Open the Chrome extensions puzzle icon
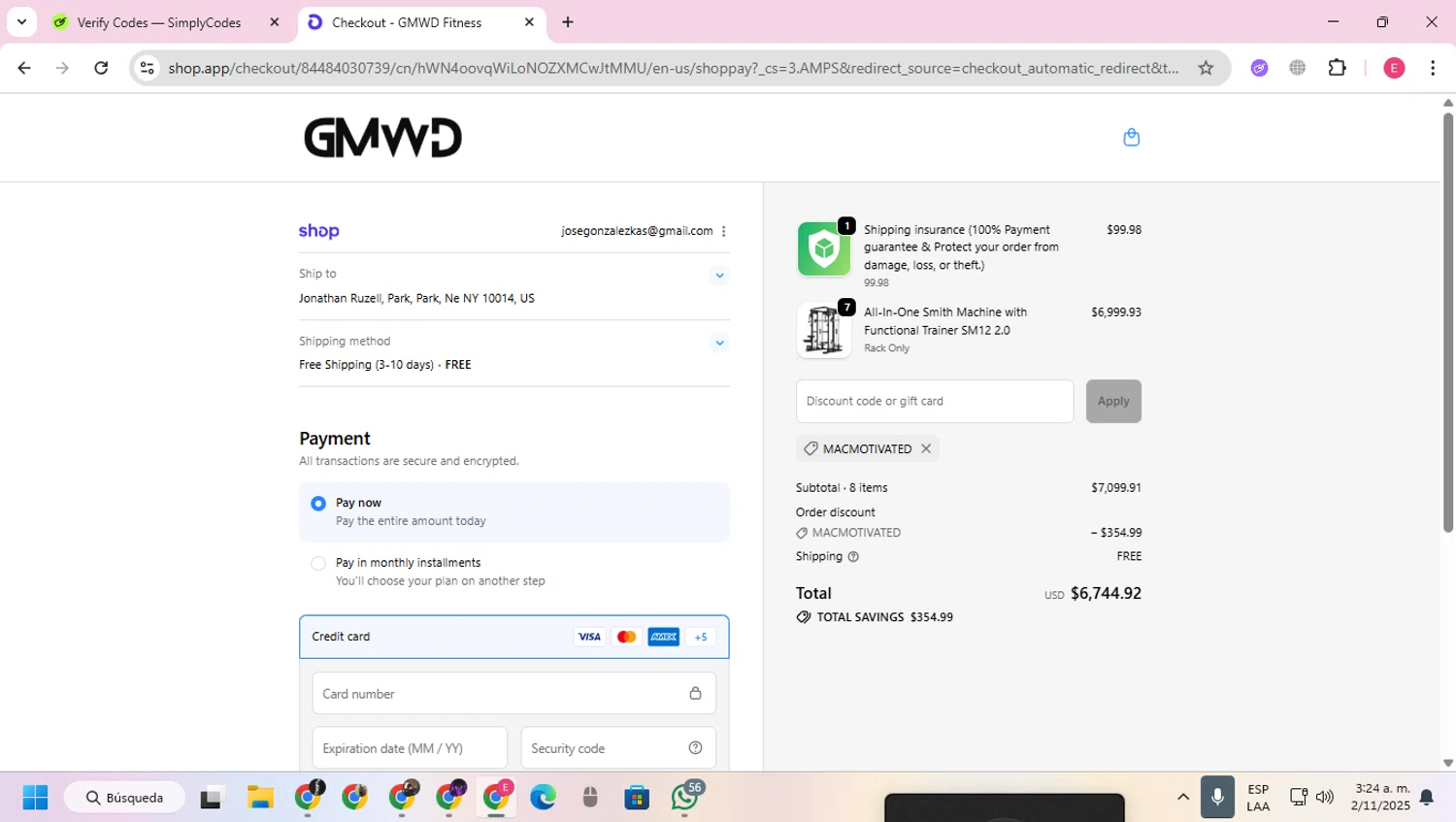The height and width of the screenshot is (822, 1456). (x=1338, y=68)
